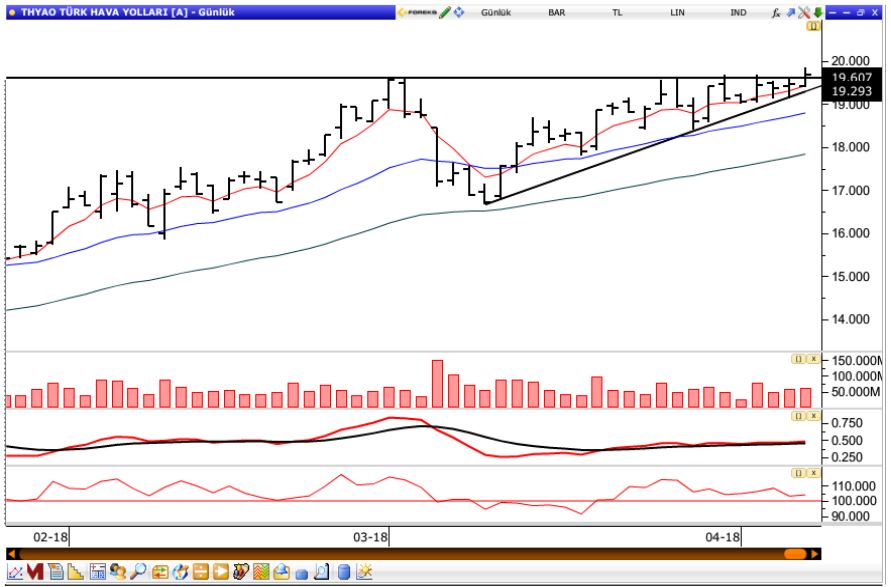Click the 04-18 date marker

[x=722, y=537]
